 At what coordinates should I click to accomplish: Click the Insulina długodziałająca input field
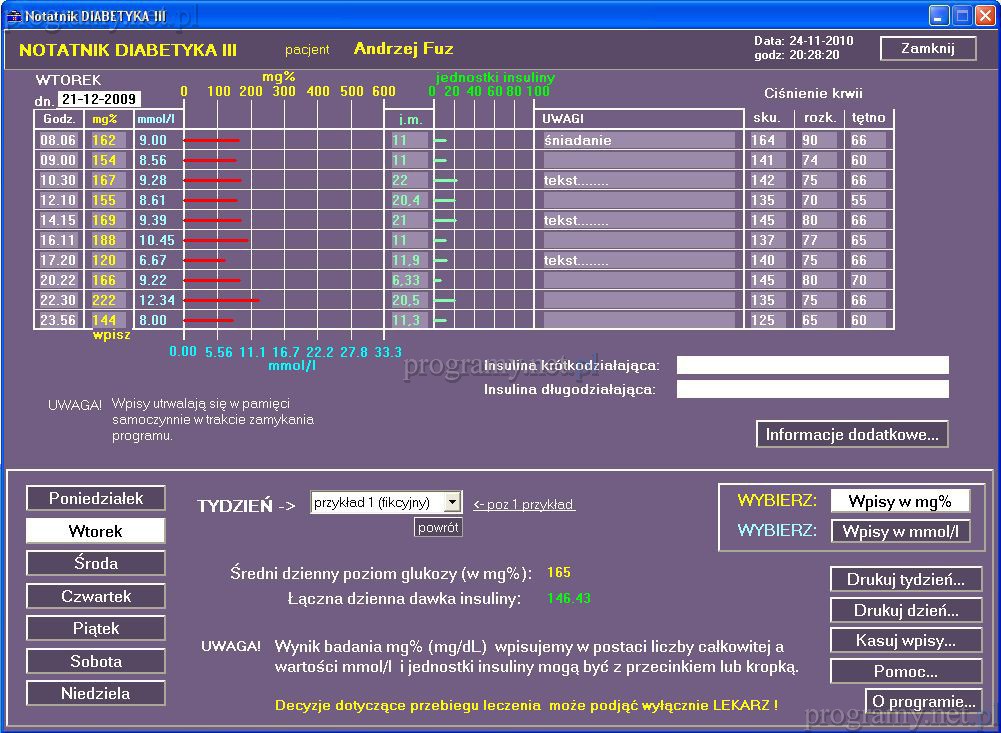(812, 389)
